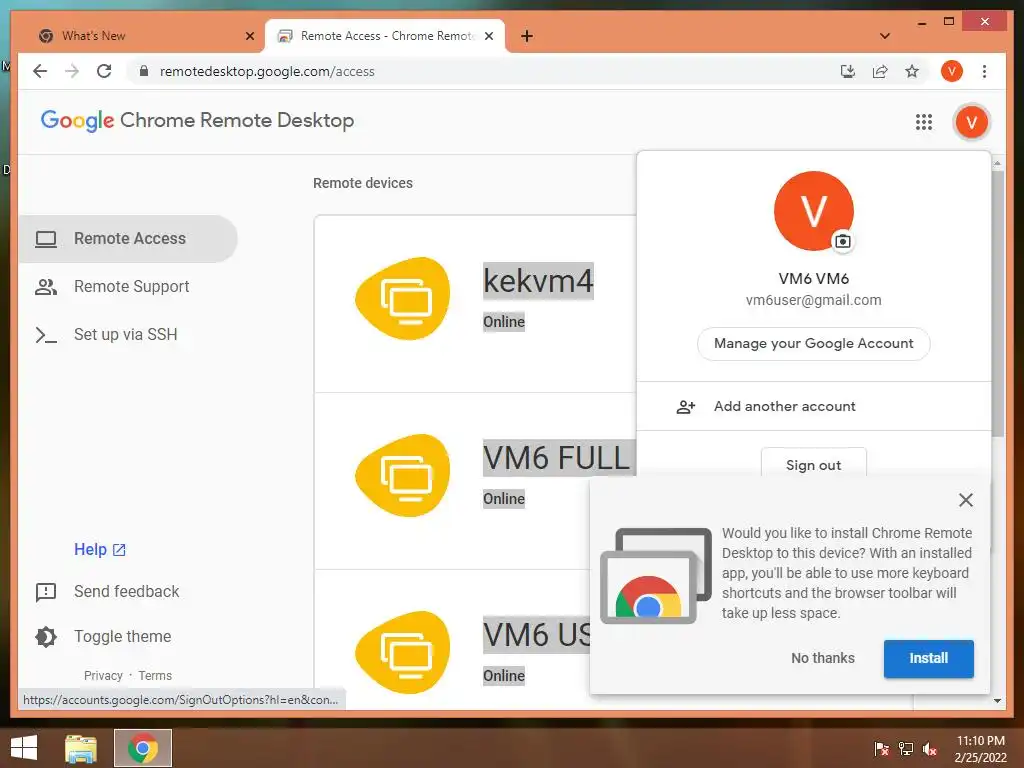Expand the tab search chevron

885,36
